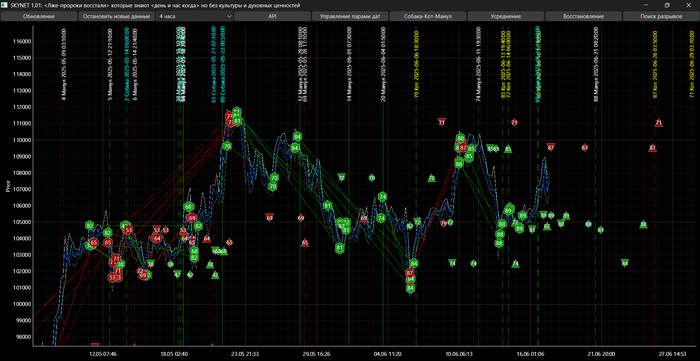
Task: Click vertical line label 5 Манул 2025-05-12
Action: (x=110, y=65)
